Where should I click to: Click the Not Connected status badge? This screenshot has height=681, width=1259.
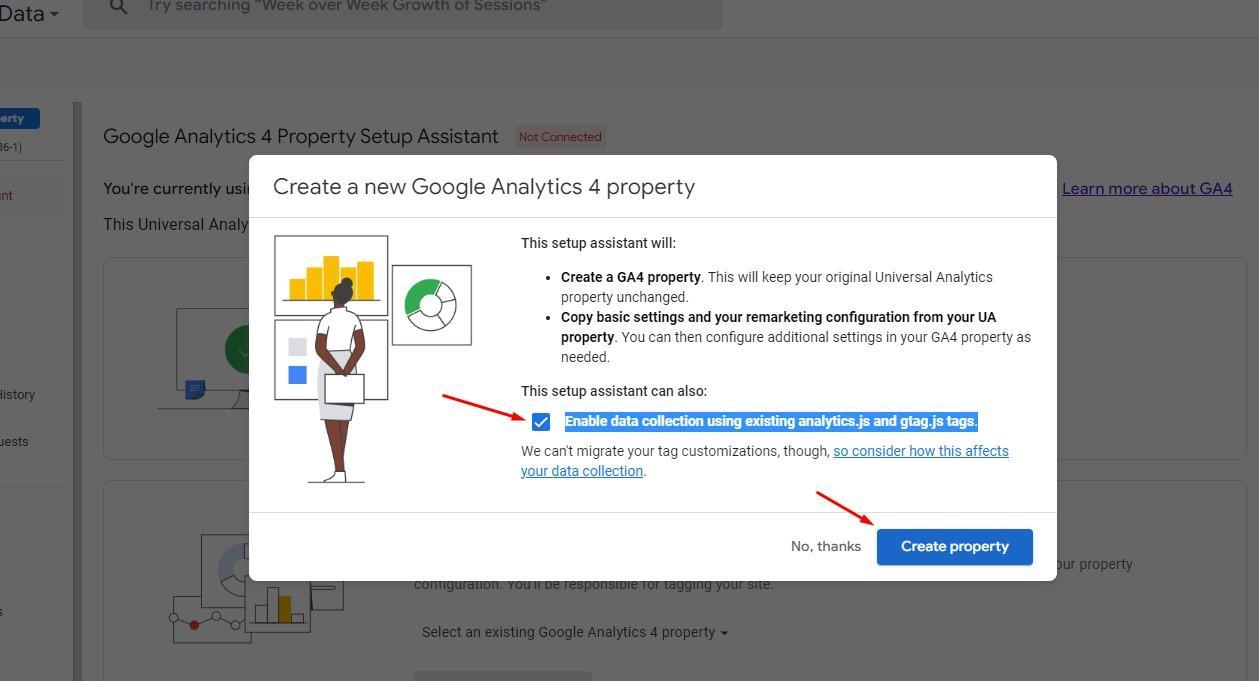[559, 137]
